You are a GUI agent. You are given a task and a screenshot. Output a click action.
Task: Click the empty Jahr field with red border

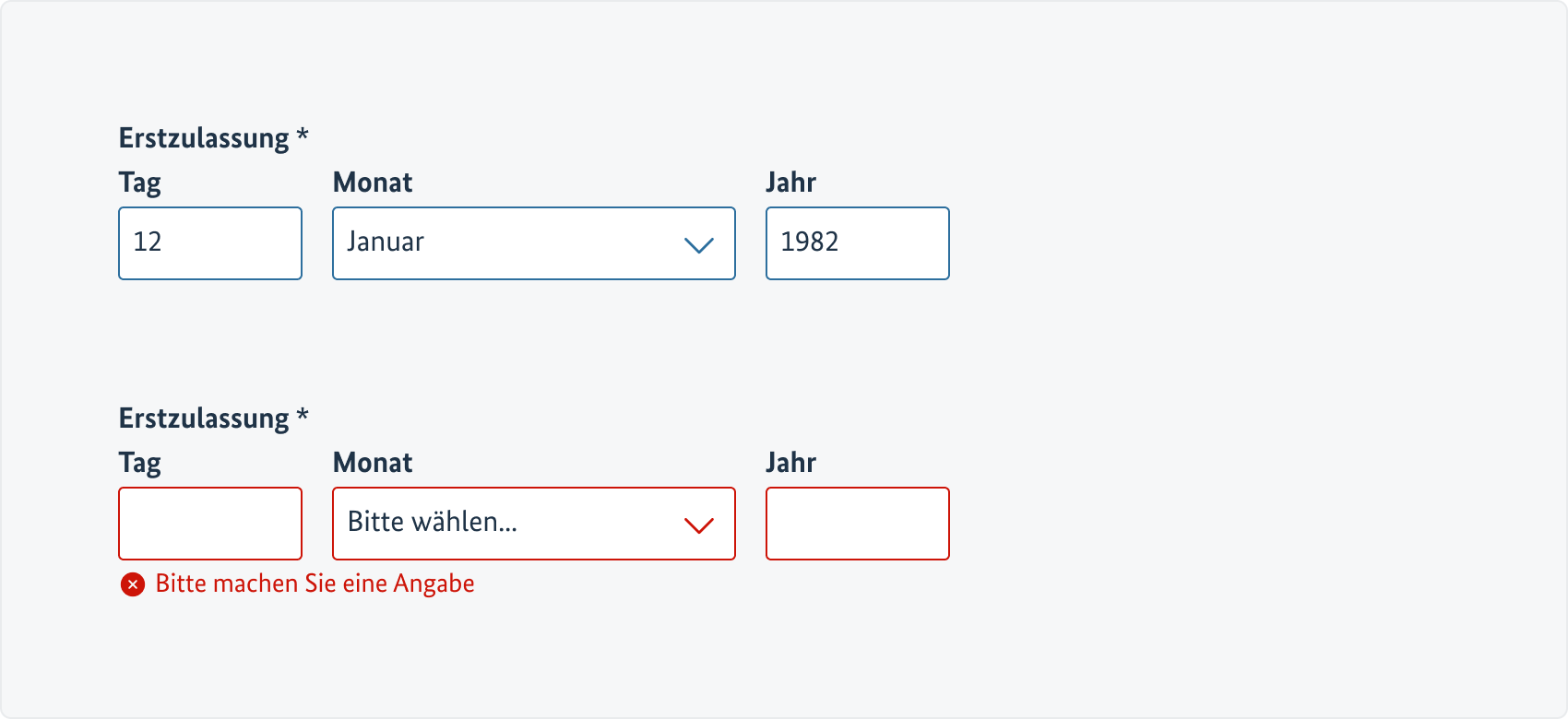(x=856, y=524)
